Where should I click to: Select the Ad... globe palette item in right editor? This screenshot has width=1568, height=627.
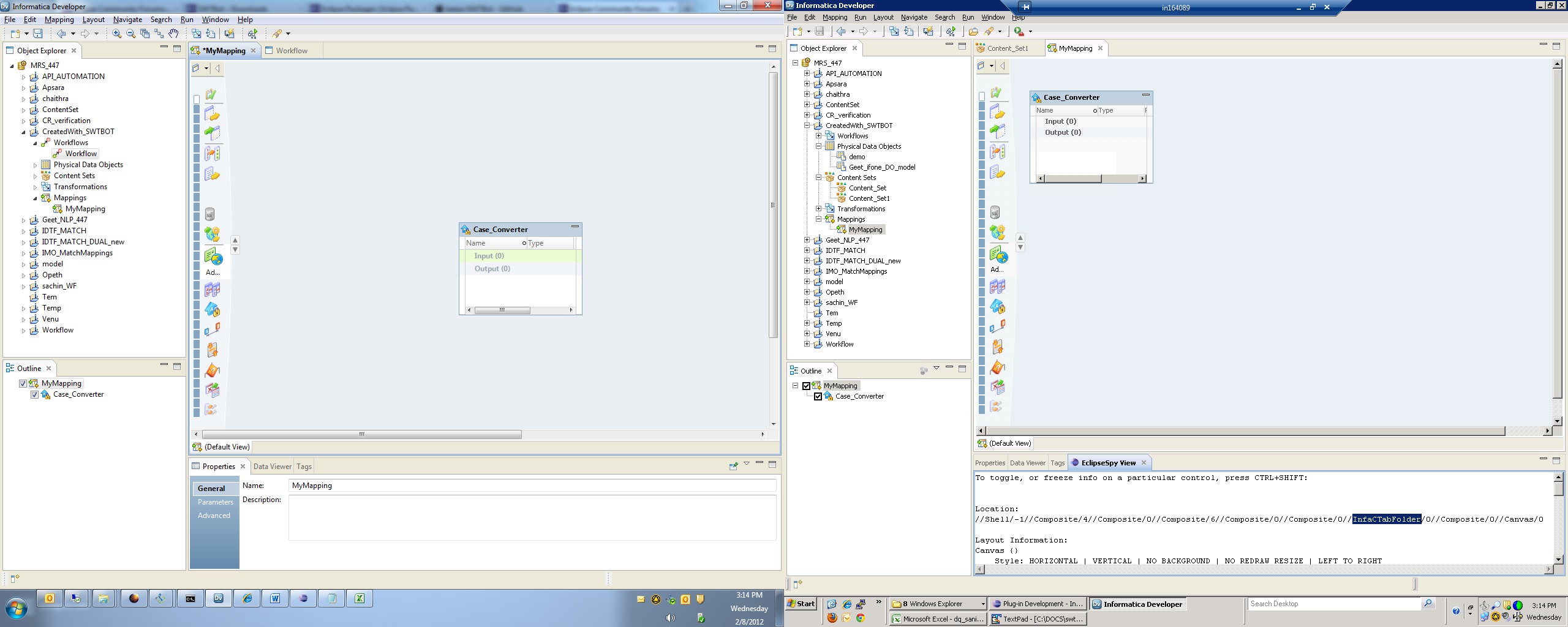(998, 260)
